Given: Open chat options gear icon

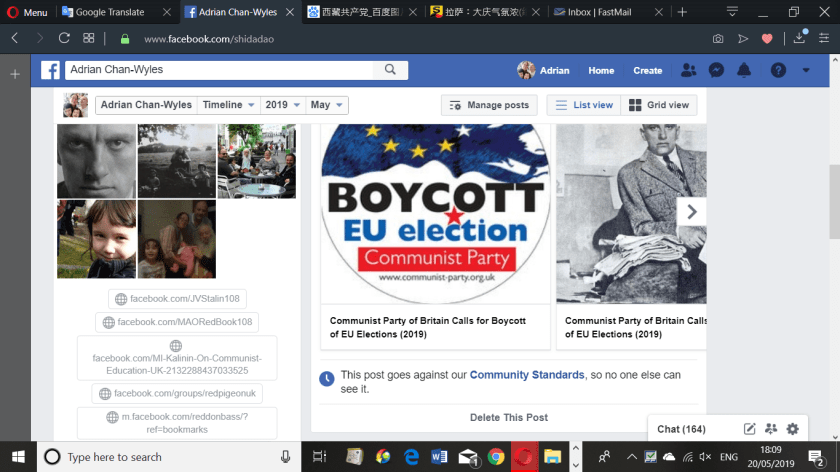Looking at the screenshot, I should (x=792, y=429).
